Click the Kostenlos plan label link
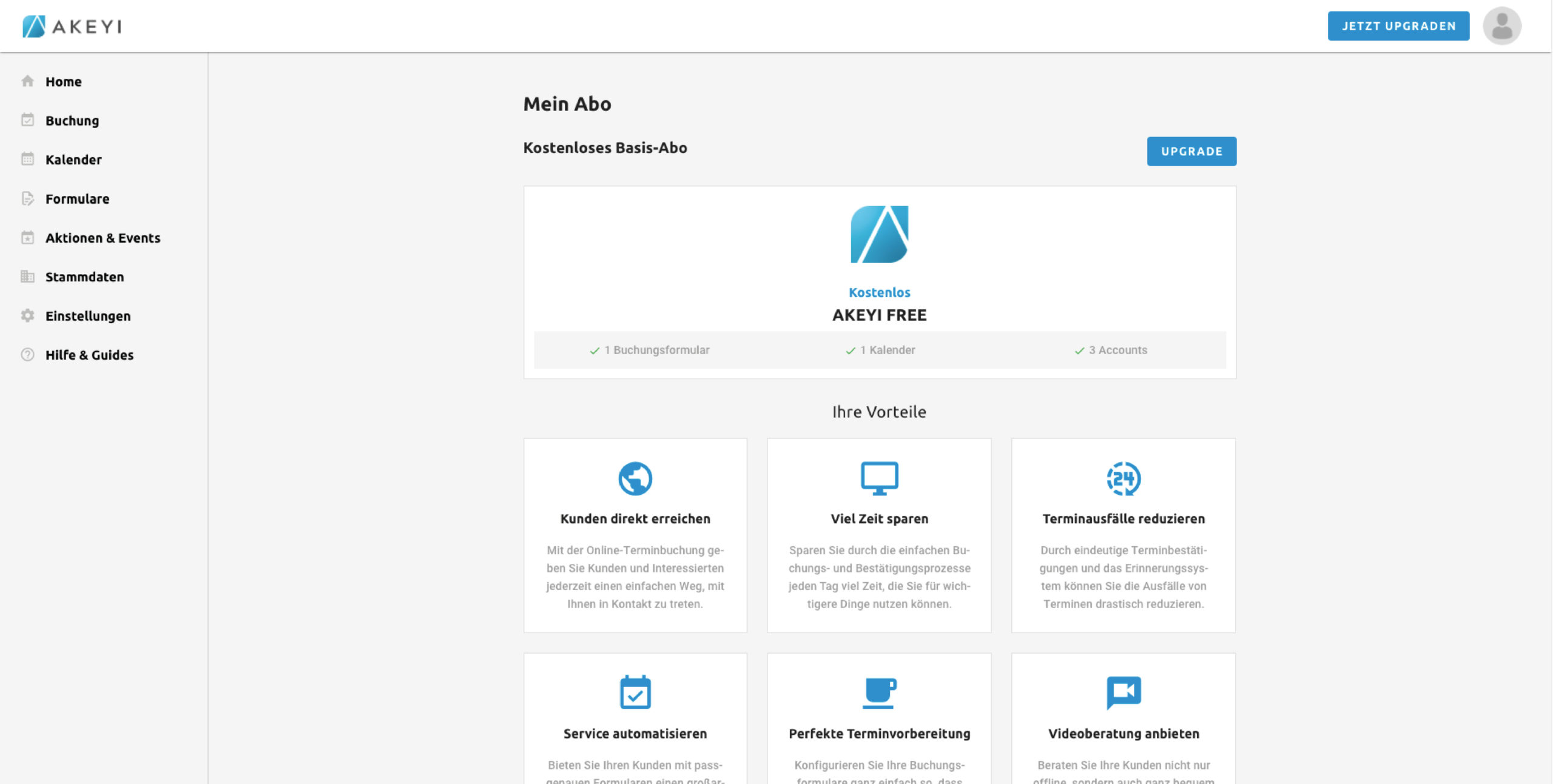This screenshot has width=1553, height=784. click(x=879, y=292)
